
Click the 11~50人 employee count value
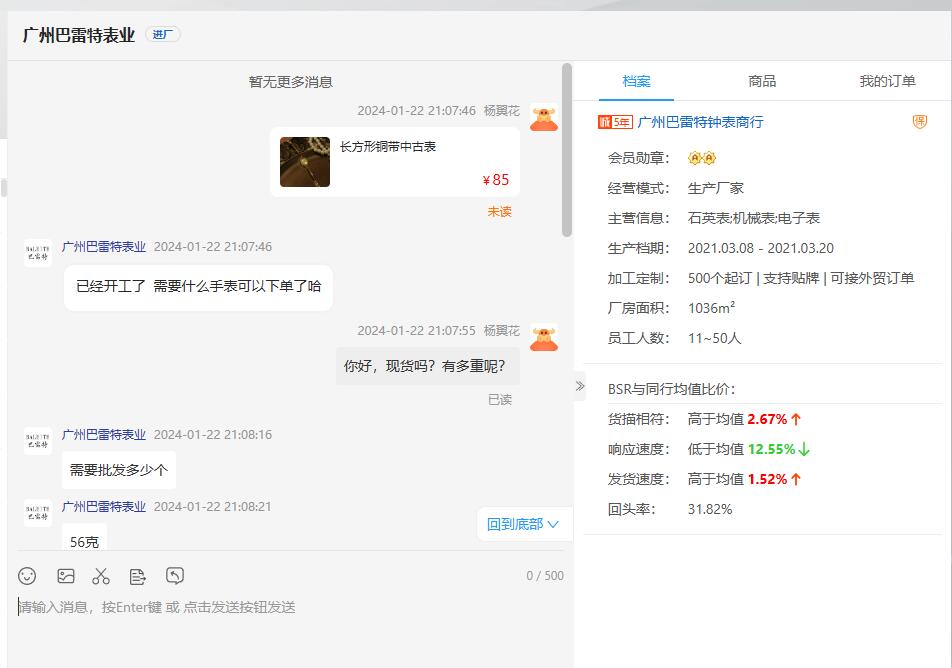[715, 338]
